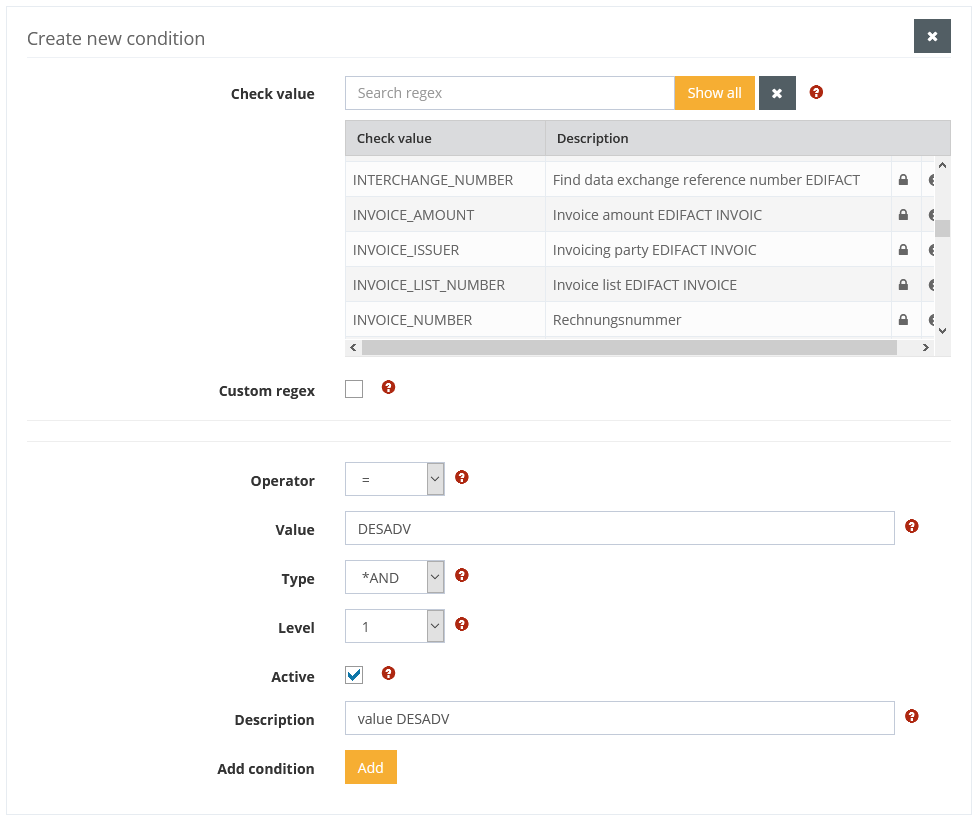Click help icon next to Level dropdown
977x820 pixels.
(462, 625)
